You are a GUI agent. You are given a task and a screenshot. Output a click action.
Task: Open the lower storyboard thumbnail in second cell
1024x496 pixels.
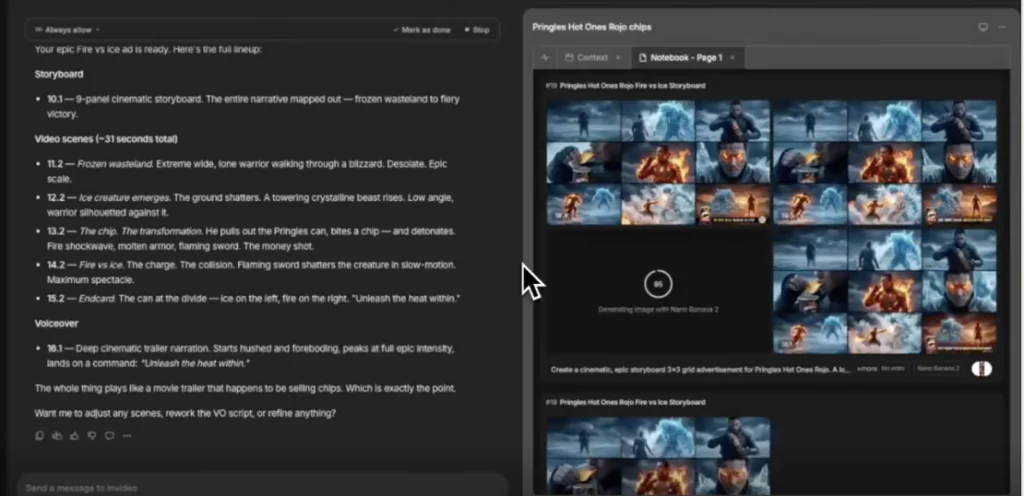658,456
